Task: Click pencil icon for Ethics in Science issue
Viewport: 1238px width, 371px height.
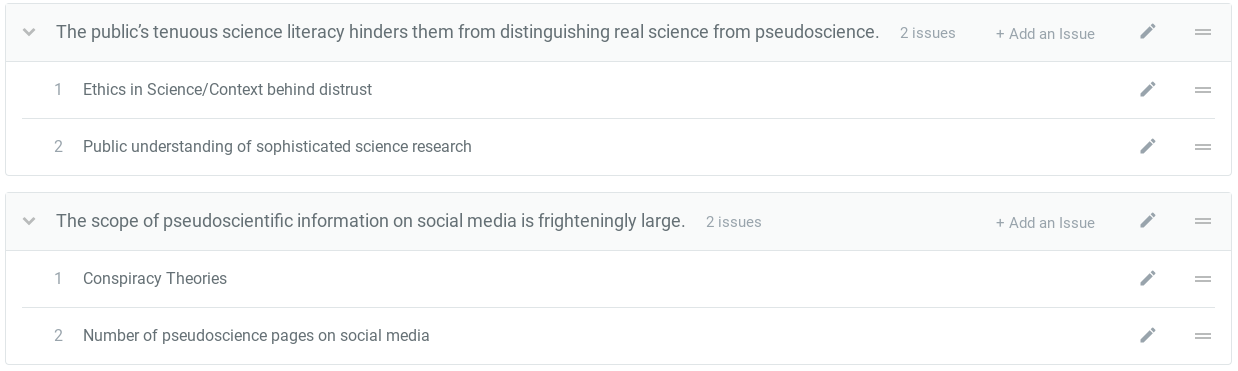Action: coord(1148,89)
